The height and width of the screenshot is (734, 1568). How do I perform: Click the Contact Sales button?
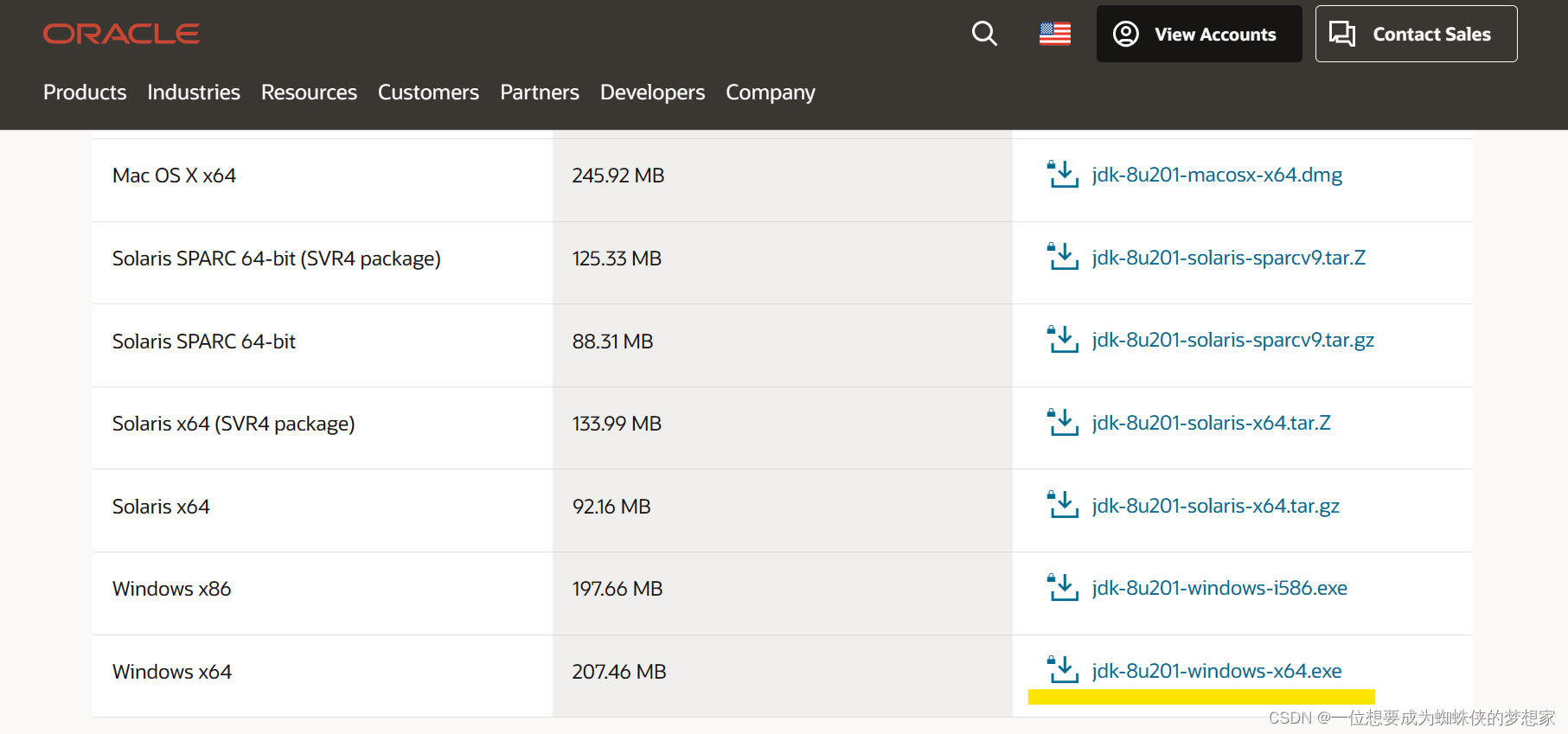tap(1416, 34)
